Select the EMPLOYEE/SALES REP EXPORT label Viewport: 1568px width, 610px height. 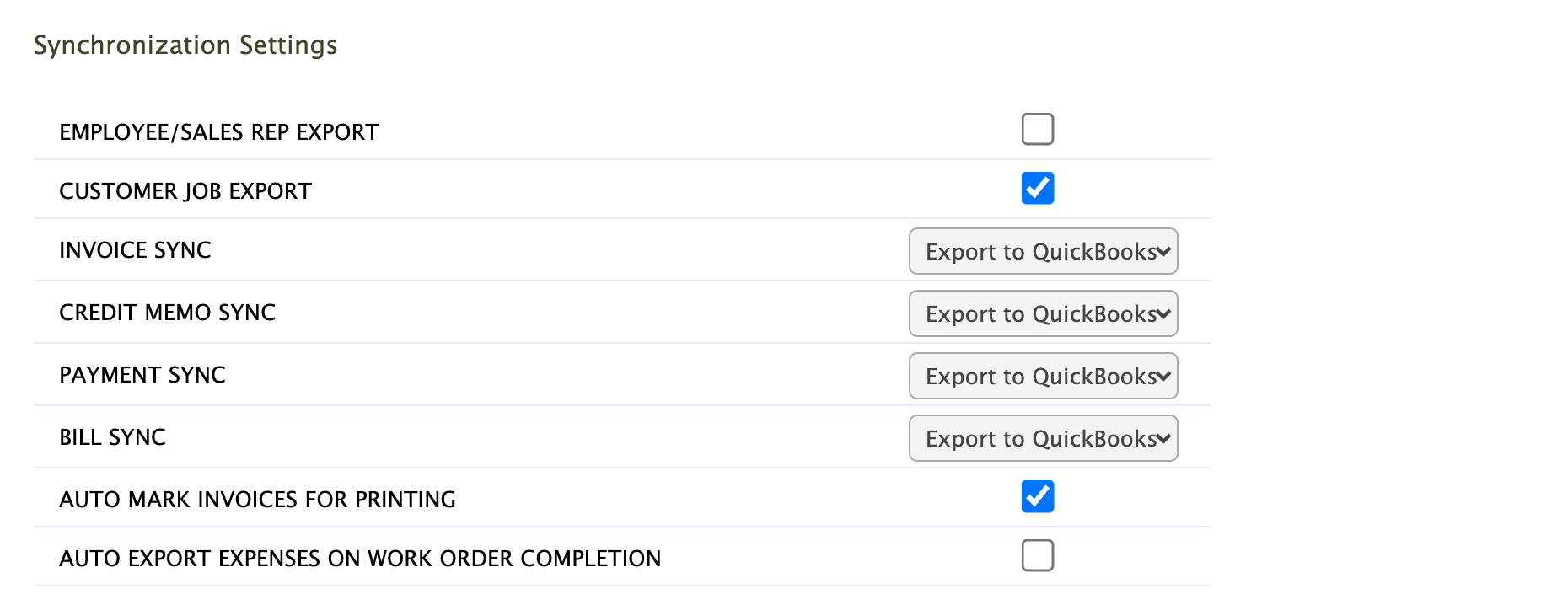pos(219,132)
